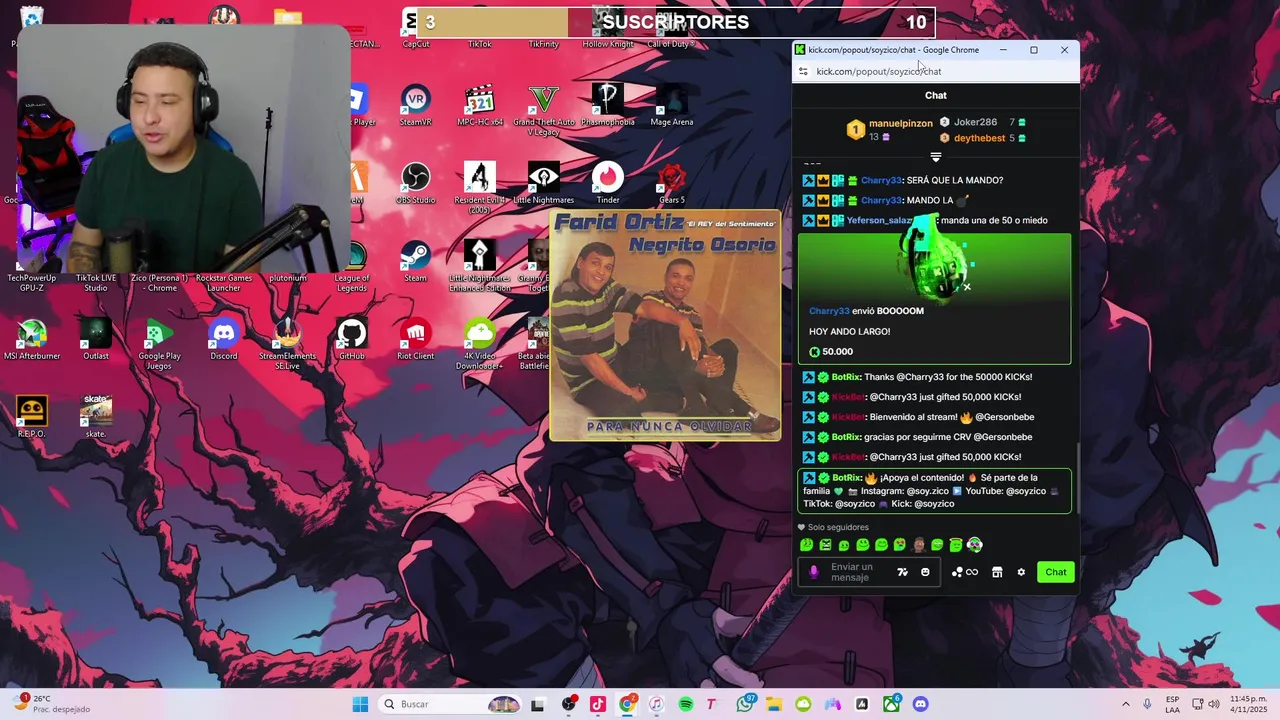
Task: Dismiss the BOOOOOM gift animation
Action: 967,287
